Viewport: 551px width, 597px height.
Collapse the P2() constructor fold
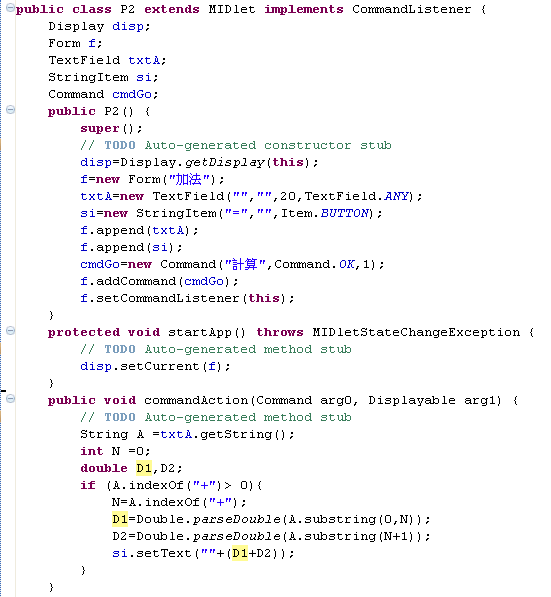11,110
